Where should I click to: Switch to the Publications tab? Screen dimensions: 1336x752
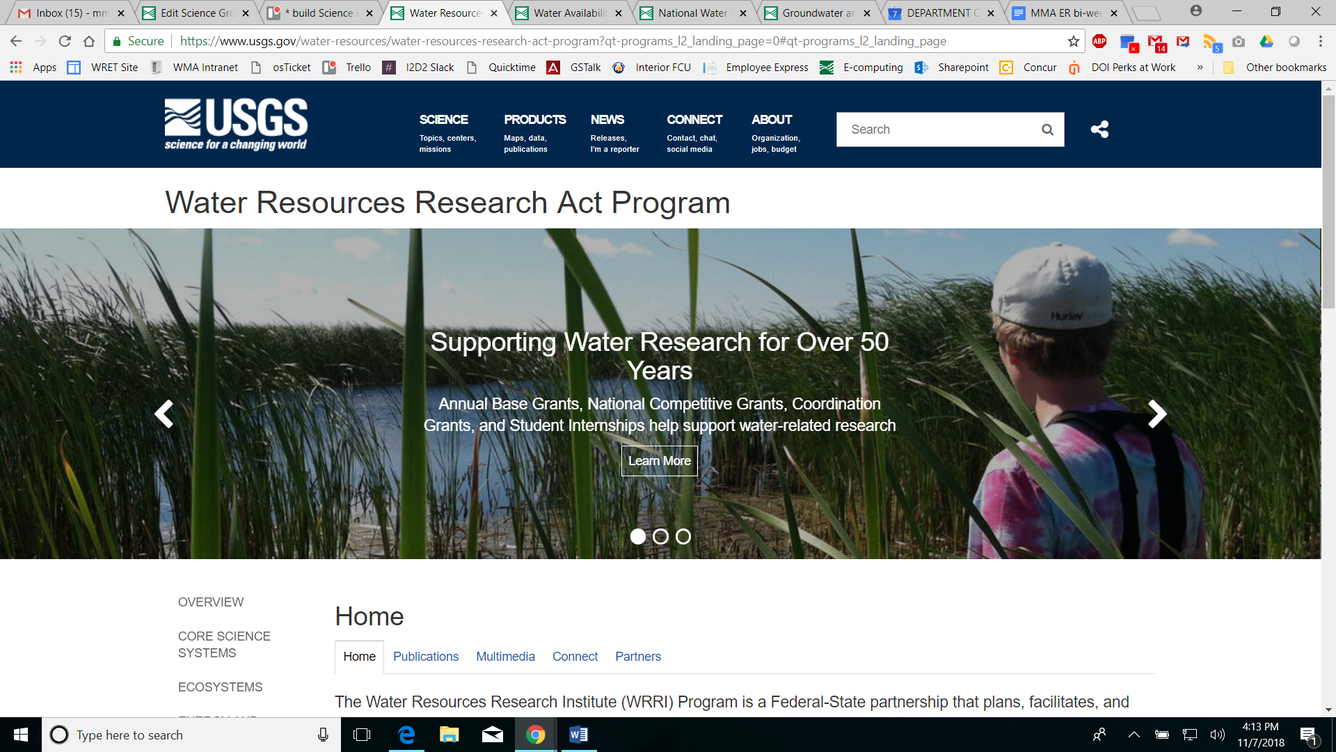(x=426, y=657)
